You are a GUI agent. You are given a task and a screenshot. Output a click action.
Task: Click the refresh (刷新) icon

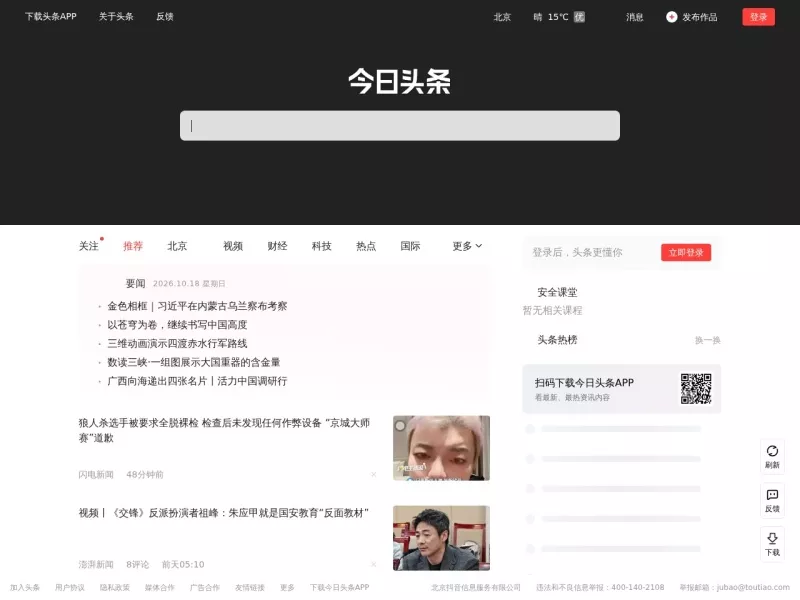(x=772, y=451)
